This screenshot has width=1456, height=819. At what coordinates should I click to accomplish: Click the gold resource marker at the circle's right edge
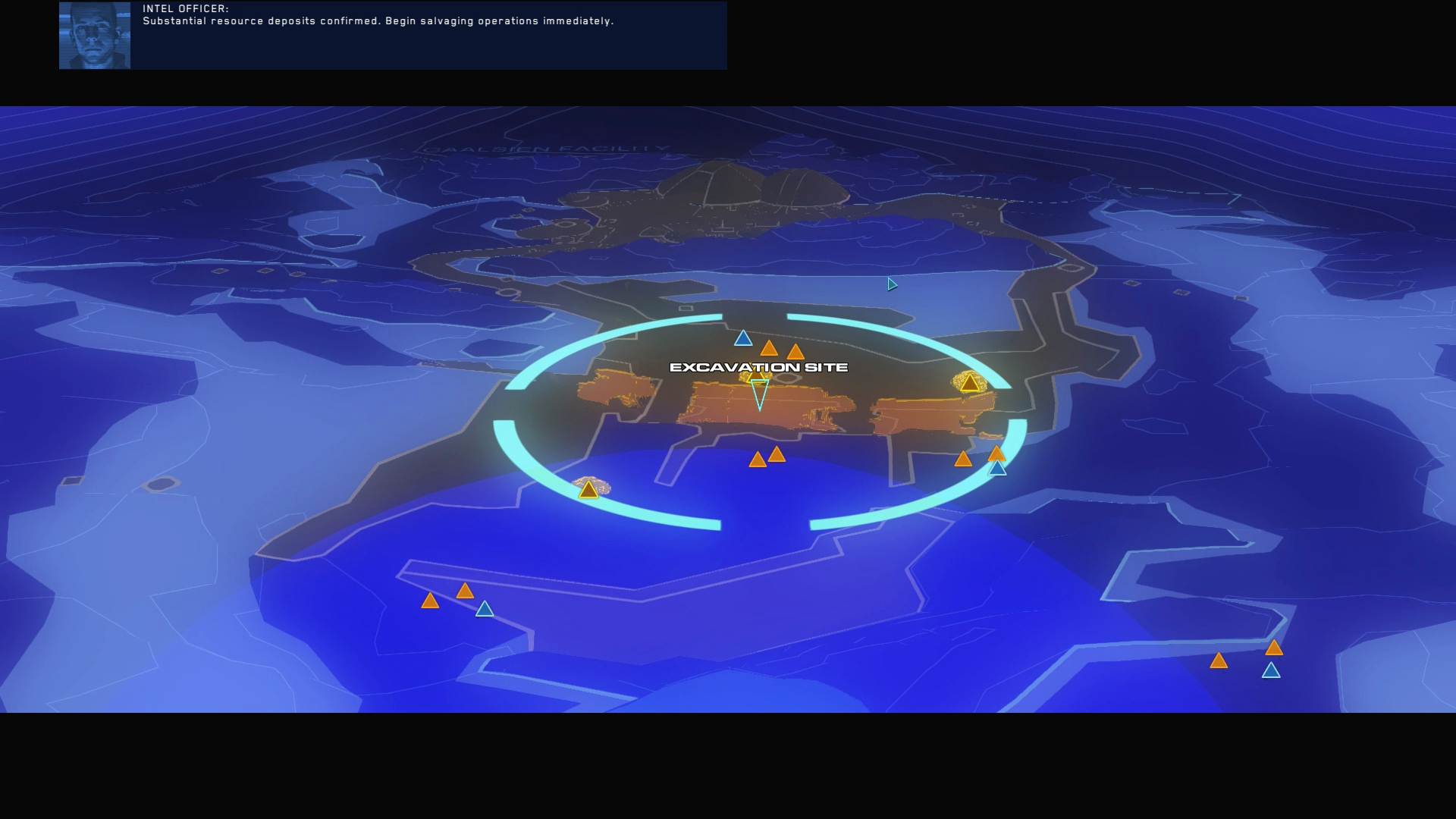(970, 383)
